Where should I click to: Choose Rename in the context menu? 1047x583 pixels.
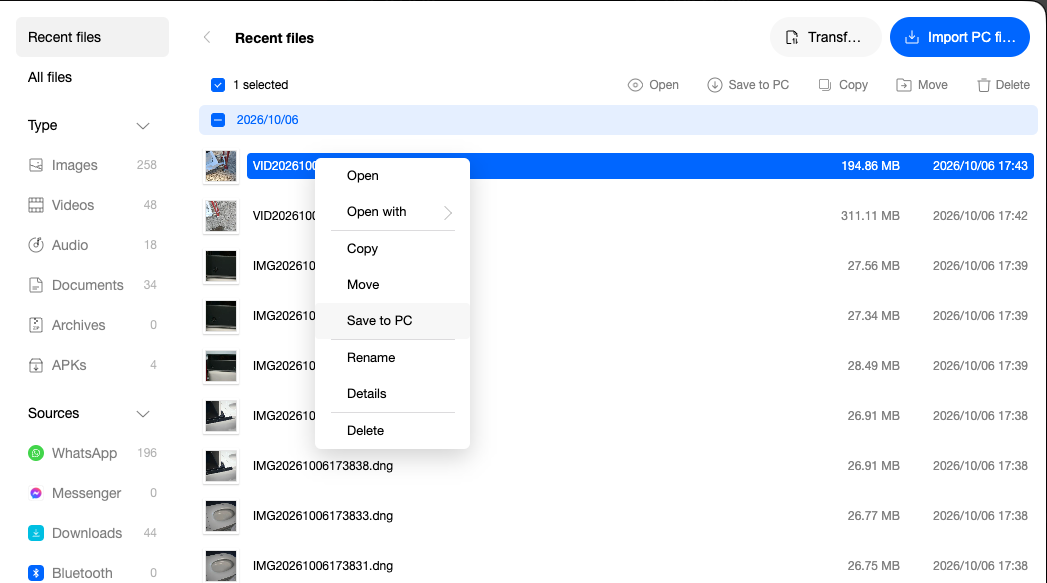(x=392, y=357)
